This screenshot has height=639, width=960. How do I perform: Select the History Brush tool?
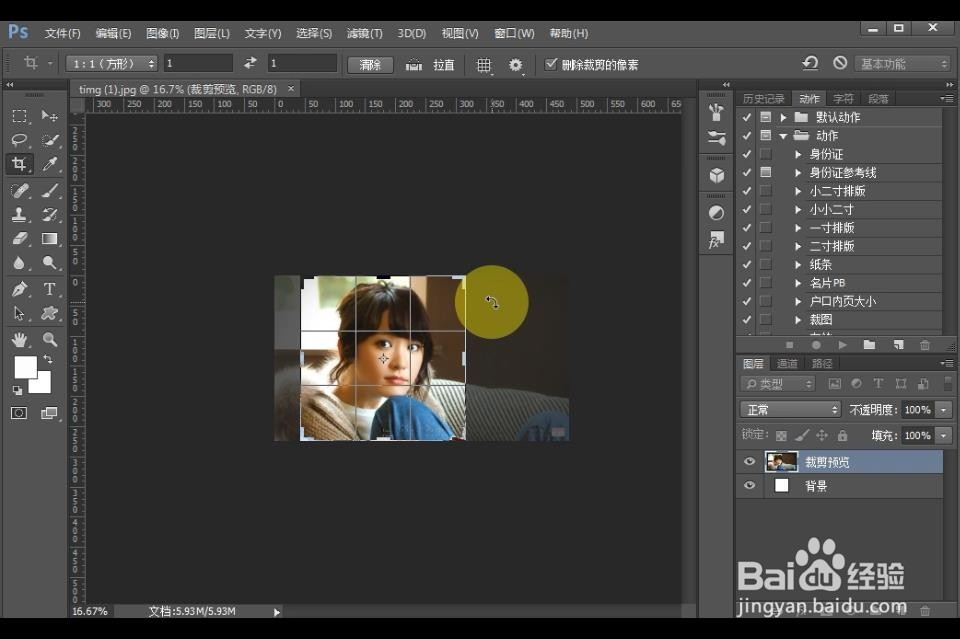point(50,214)
